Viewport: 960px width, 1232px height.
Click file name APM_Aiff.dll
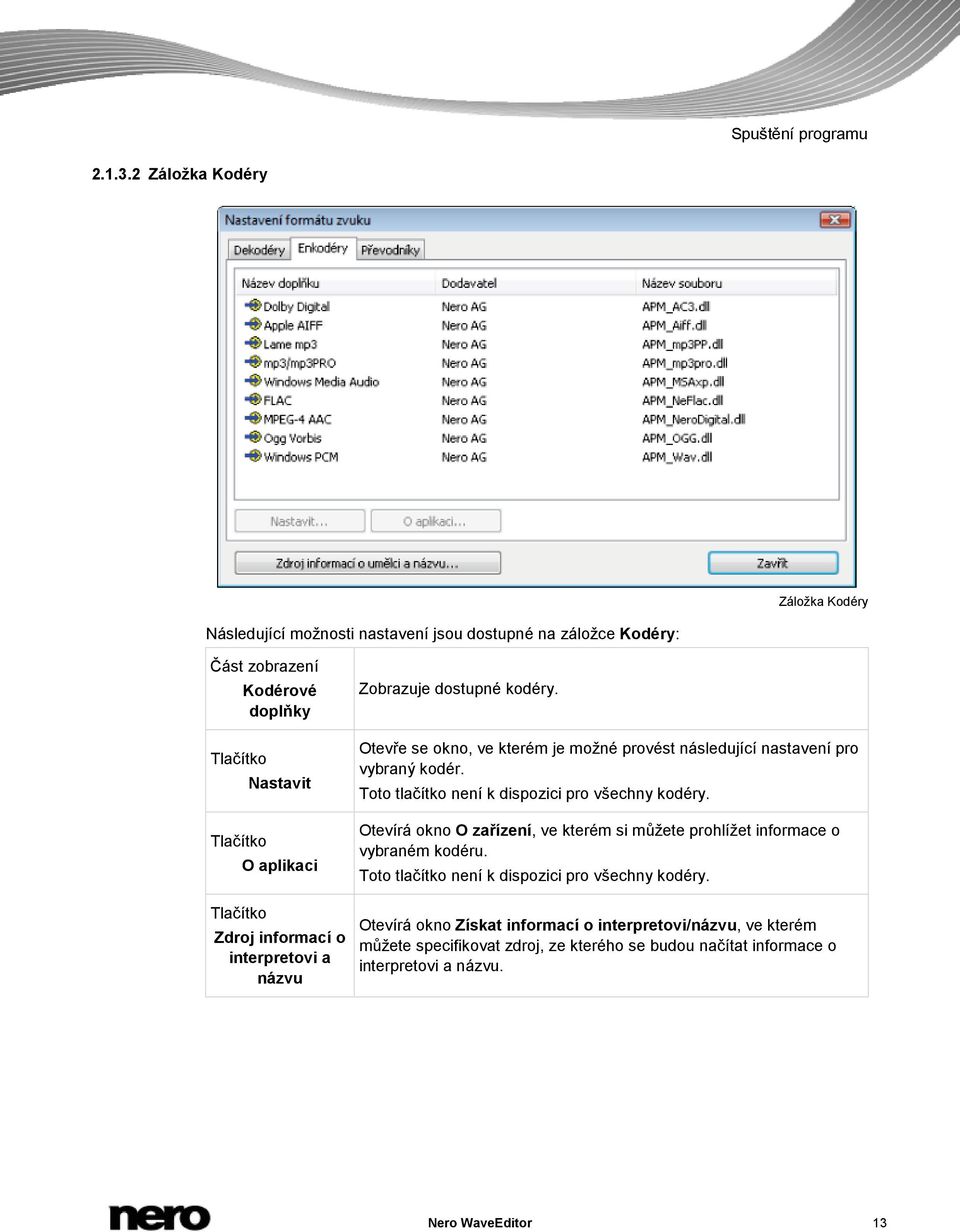674,326
